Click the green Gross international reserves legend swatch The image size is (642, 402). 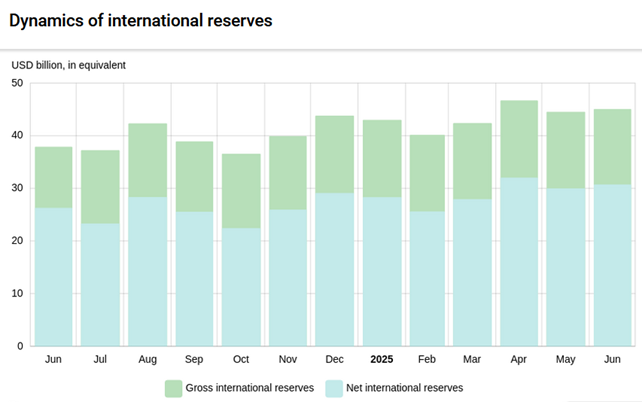pos(173,387)
